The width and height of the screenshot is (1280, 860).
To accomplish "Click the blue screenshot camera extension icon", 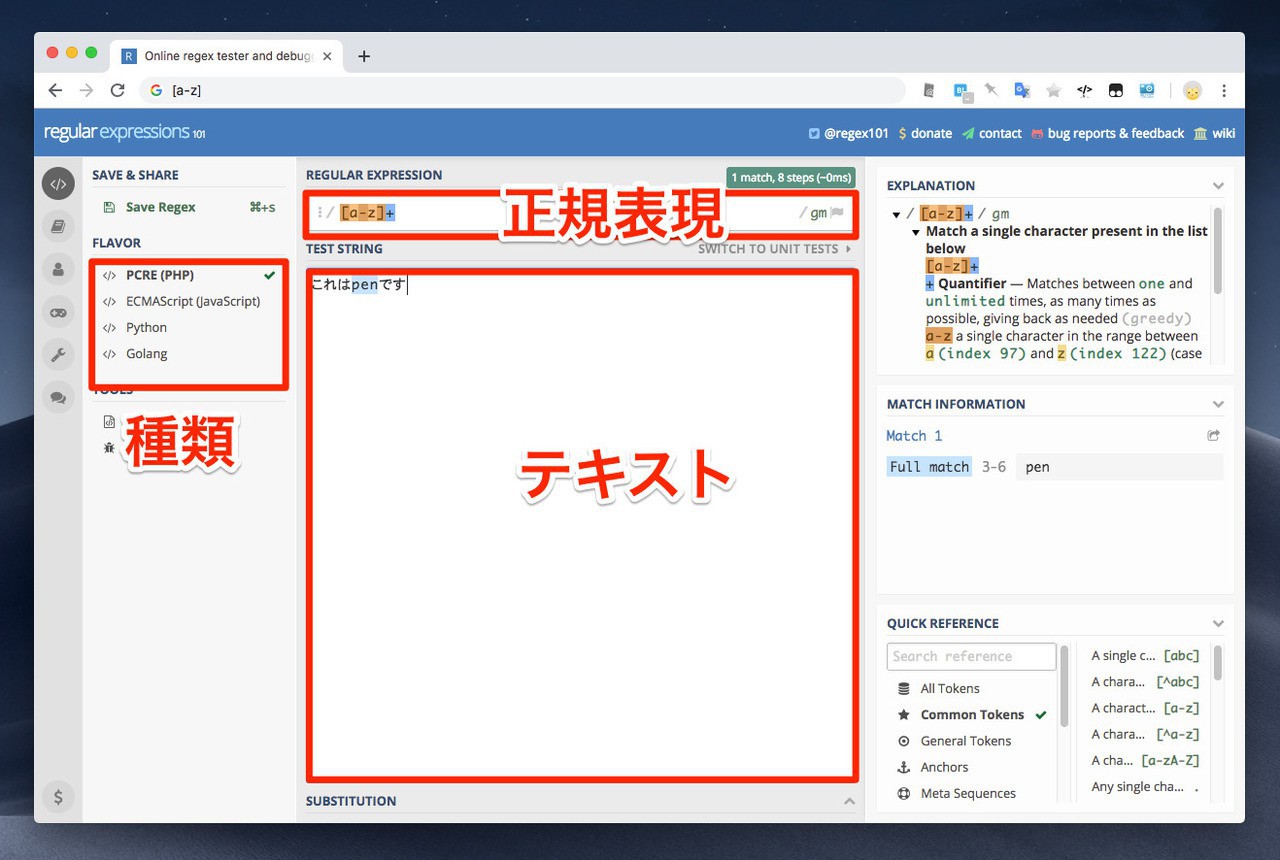I will coord(1146,90).
